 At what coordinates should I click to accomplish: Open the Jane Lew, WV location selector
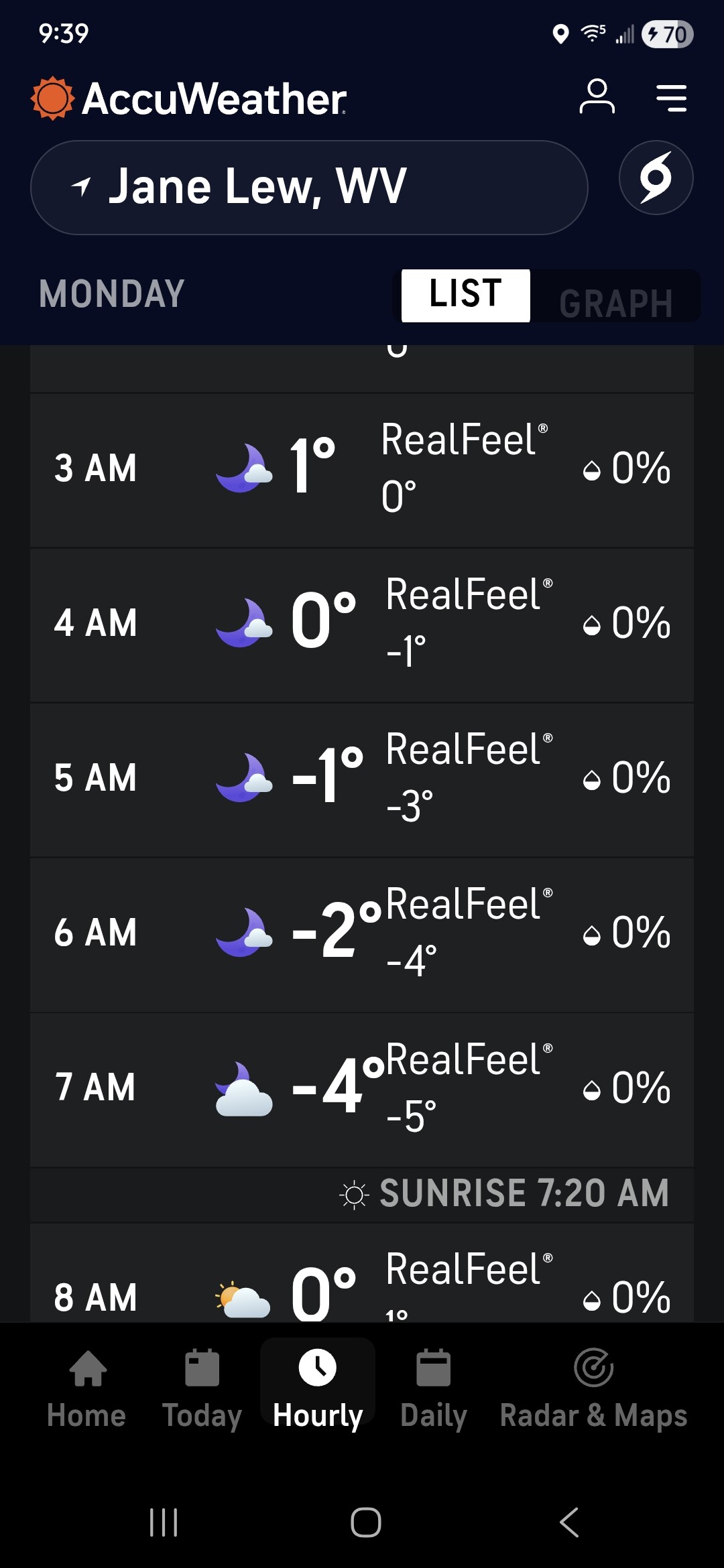pos(309,188)
